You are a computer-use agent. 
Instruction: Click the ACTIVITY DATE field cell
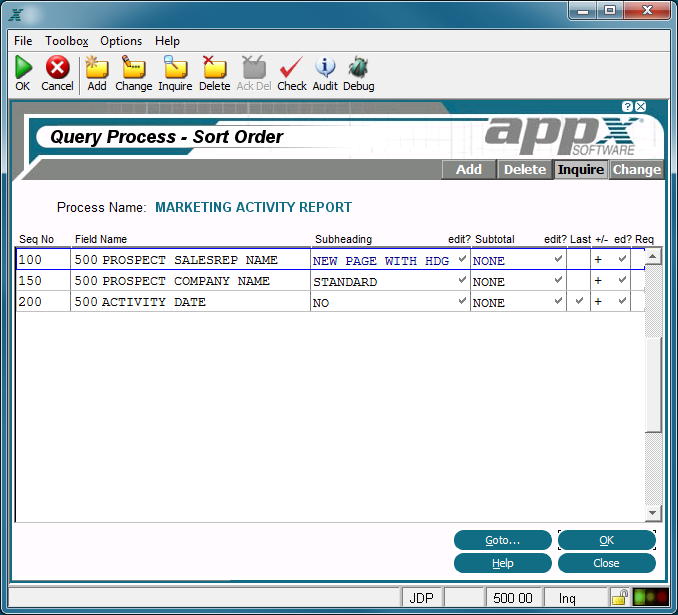coord(191,301)
